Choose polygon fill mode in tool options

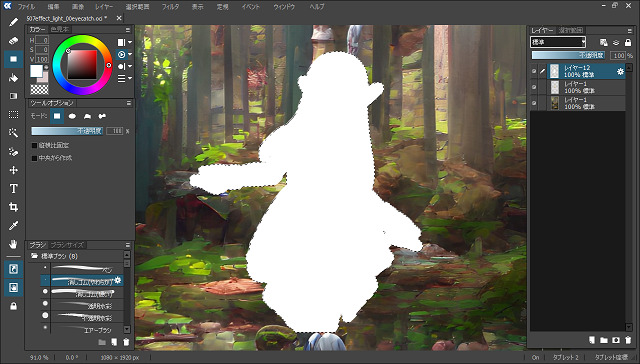point(87,116)
